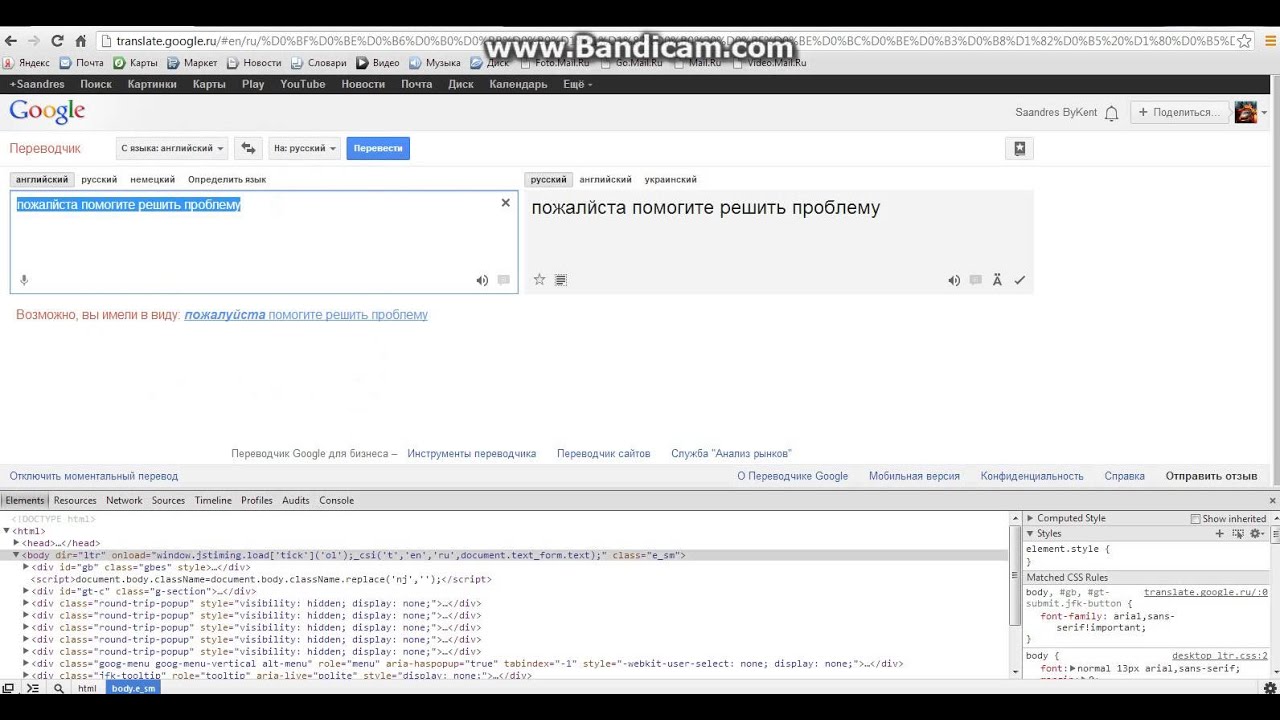This screenshot has width=1280, height=720.
Task: Go to the Google logo homepage
Action: [x=47, y=112]
